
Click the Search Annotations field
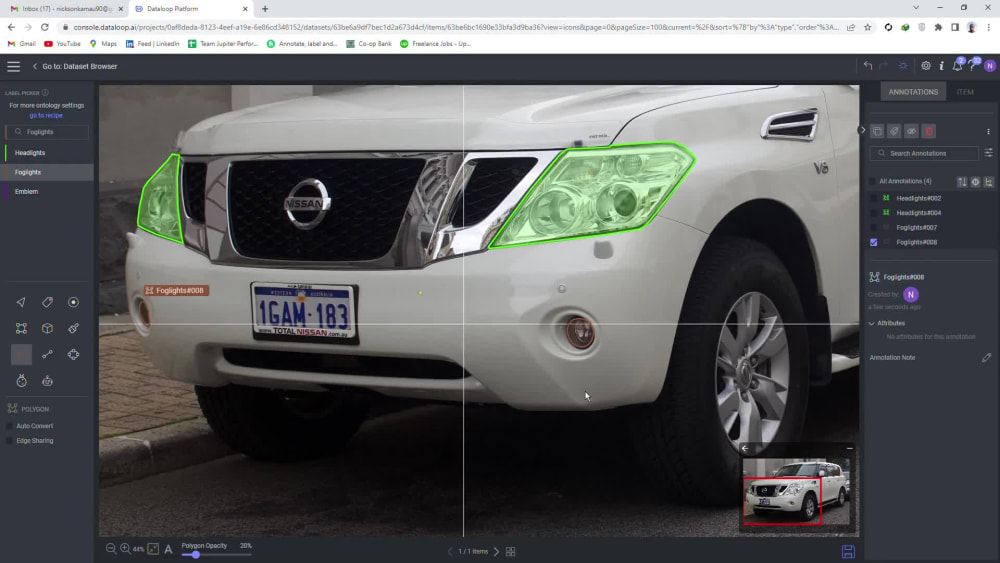coord(923,153)
